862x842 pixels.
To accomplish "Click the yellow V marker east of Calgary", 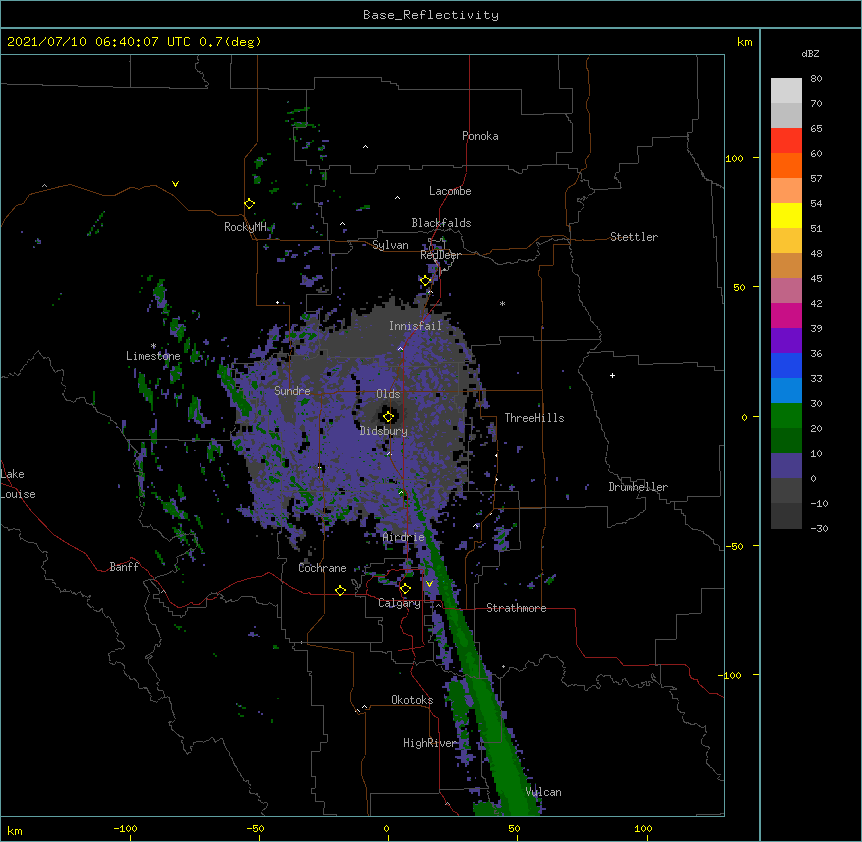I will 429,584.
